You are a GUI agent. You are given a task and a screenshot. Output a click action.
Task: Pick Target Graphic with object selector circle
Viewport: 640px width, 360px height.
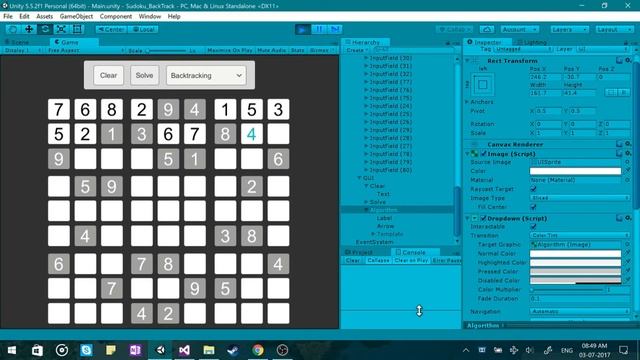[x=627, y=244]
